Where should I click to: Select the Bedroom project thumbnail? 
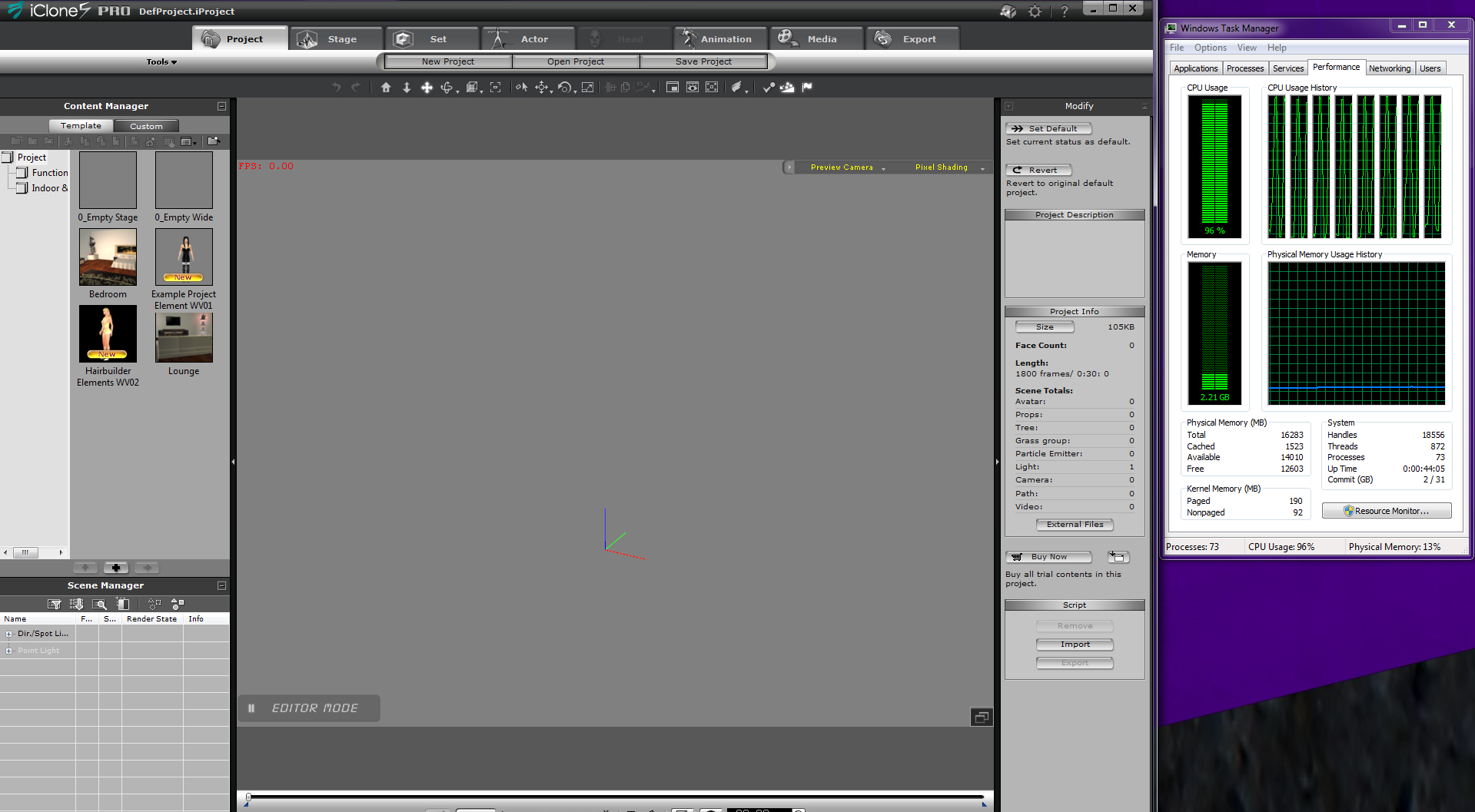point(108,257)
